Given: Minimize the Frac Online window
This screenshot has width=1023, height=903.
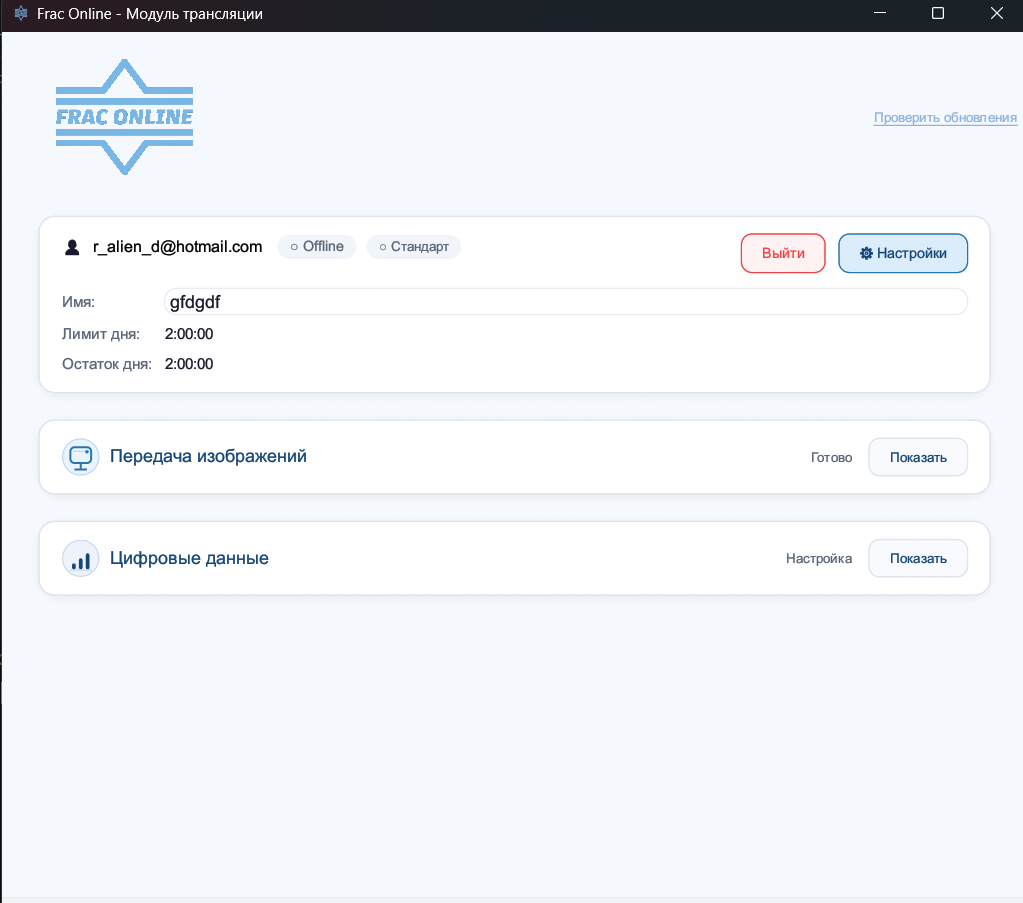Looking at the screenshot, I should 880,14.
